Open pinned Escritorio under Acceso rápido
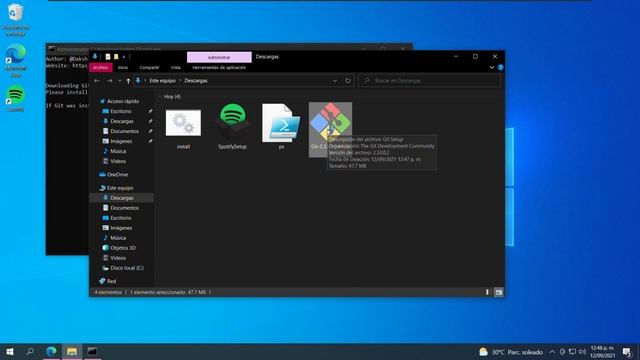The image size is (640, 360). pos(121,111)
